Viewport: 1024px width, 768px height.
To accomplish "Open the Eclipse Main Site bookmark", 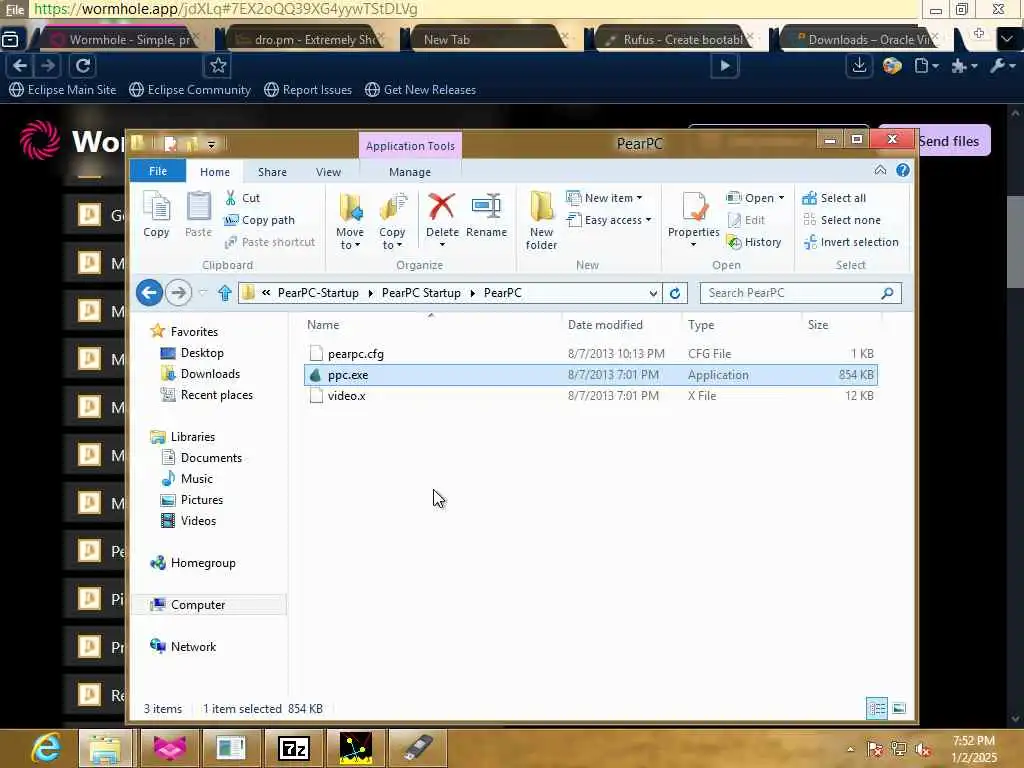I will click(x=63, y=90).
